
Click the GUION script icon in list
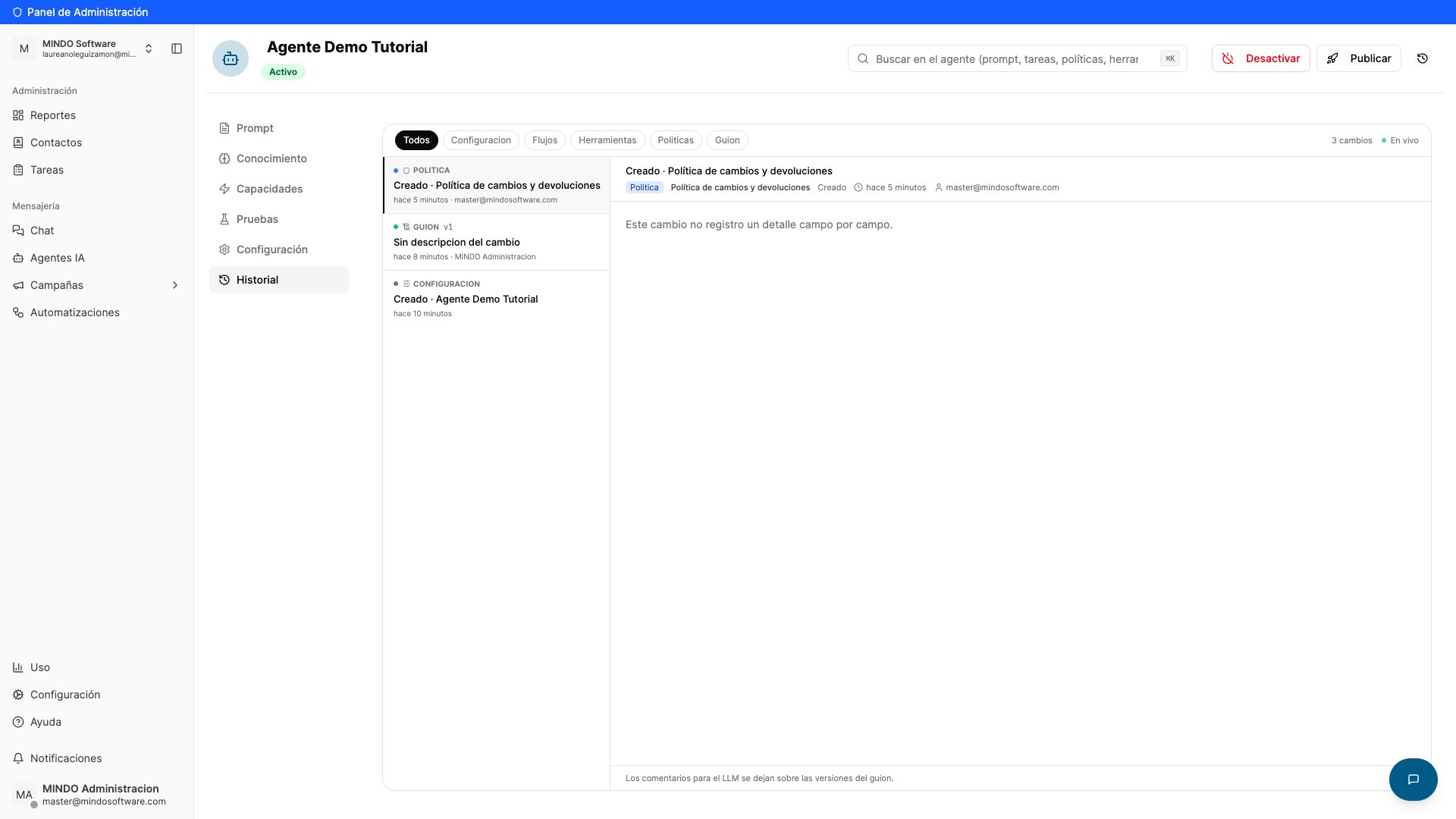point(406,227)
